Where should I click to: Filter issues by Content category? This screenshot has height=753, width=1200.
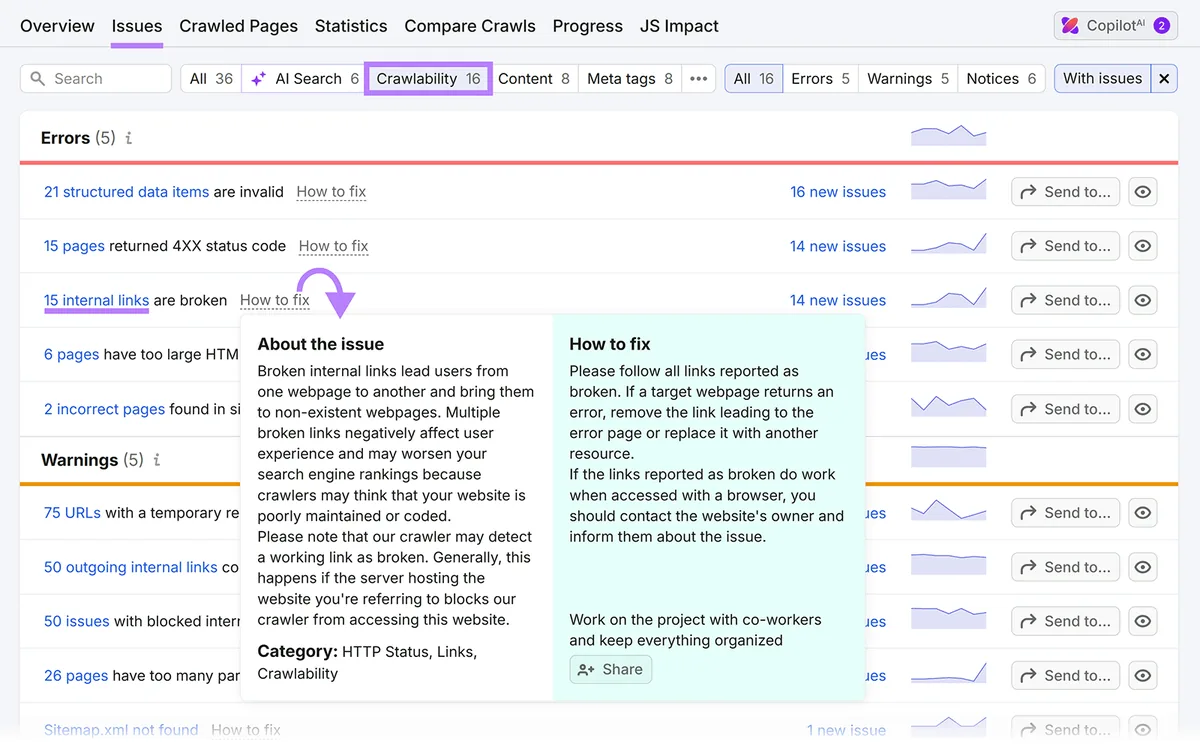534,79
